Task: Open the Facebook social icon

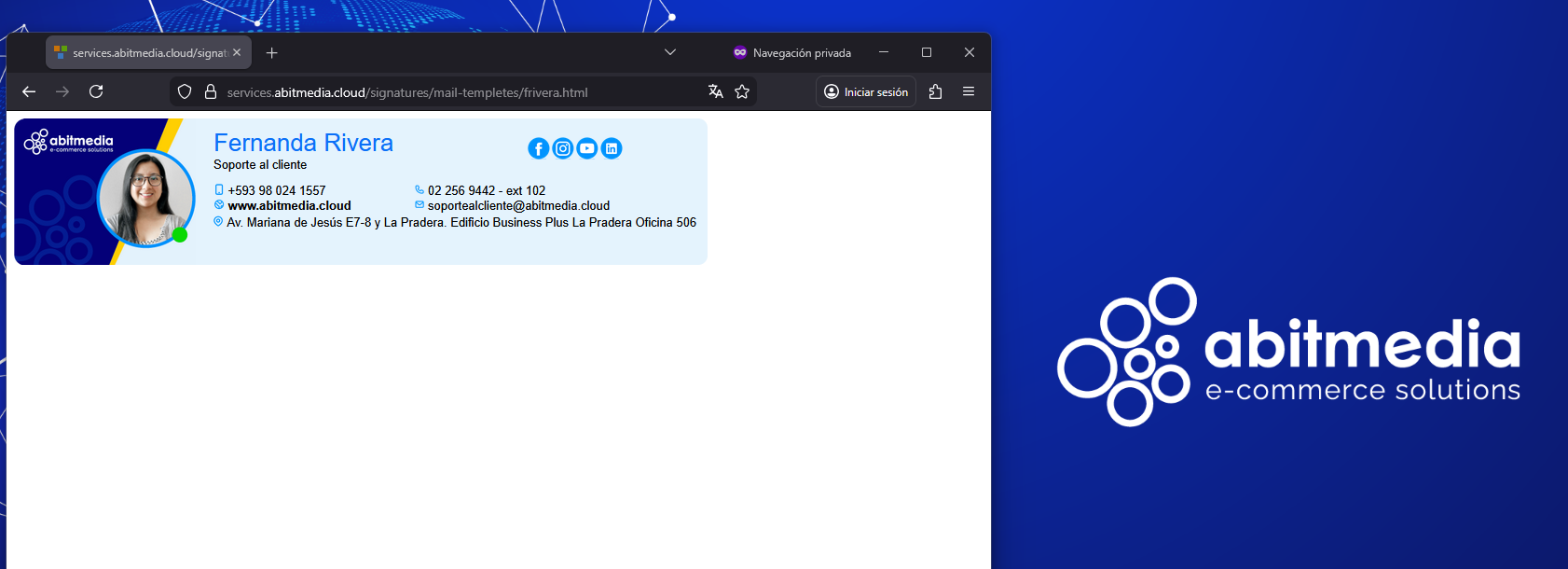Action: coord(538,148)
